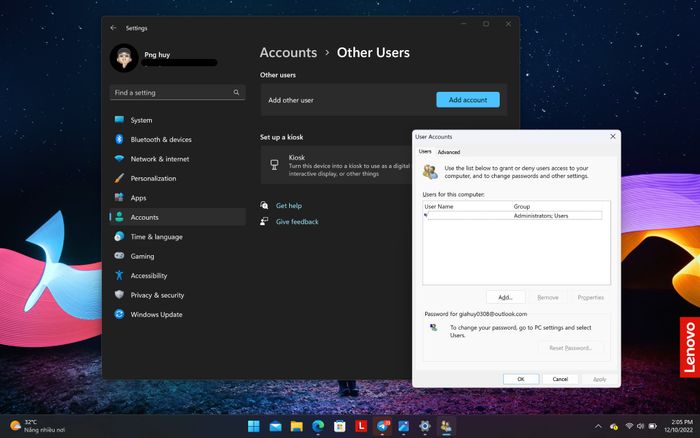
Task: Select the Administrators; Users account row
Action: pos(515,216)
